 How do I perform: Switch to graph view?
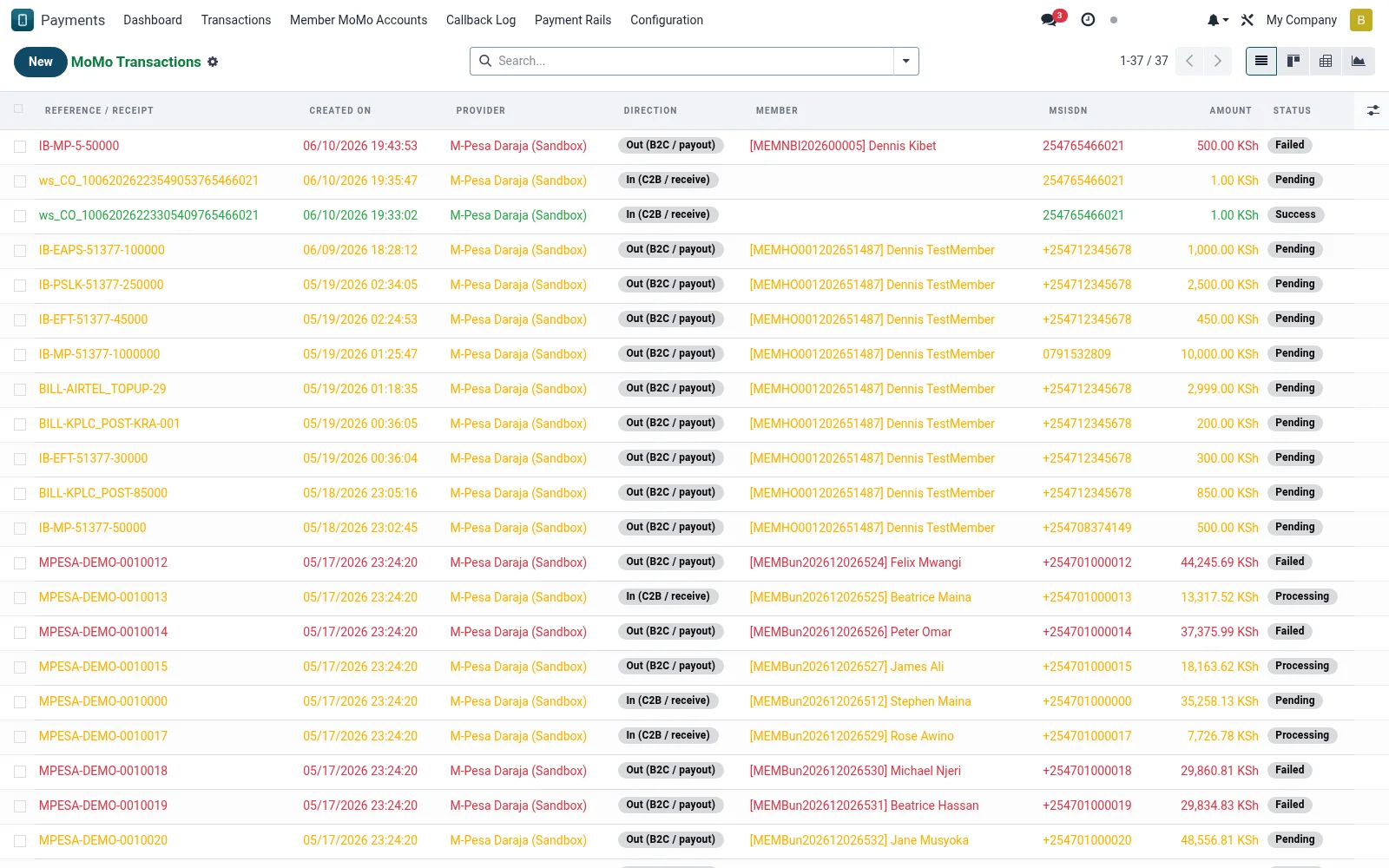1358,61
